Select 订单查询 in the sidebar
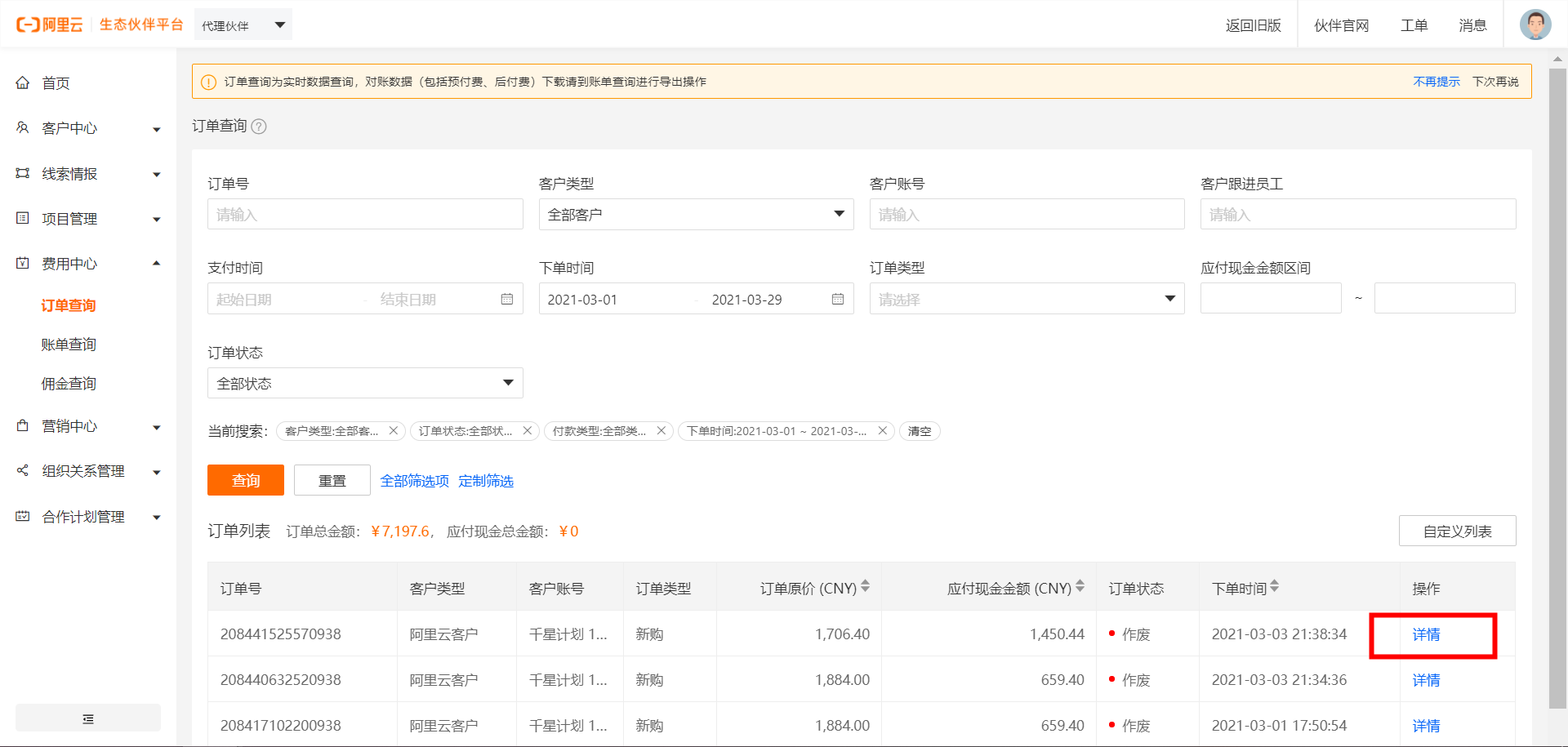This screenshot has height=747, width=1568. (x=69, y=305)
